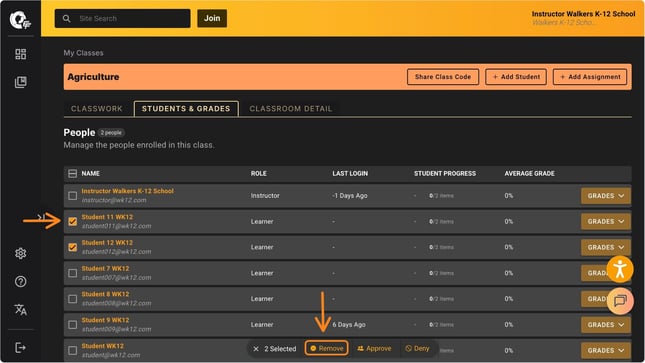The image size is (645, 363).
Task: Check the Student WK12 checkbox
Action: (72, 351)
